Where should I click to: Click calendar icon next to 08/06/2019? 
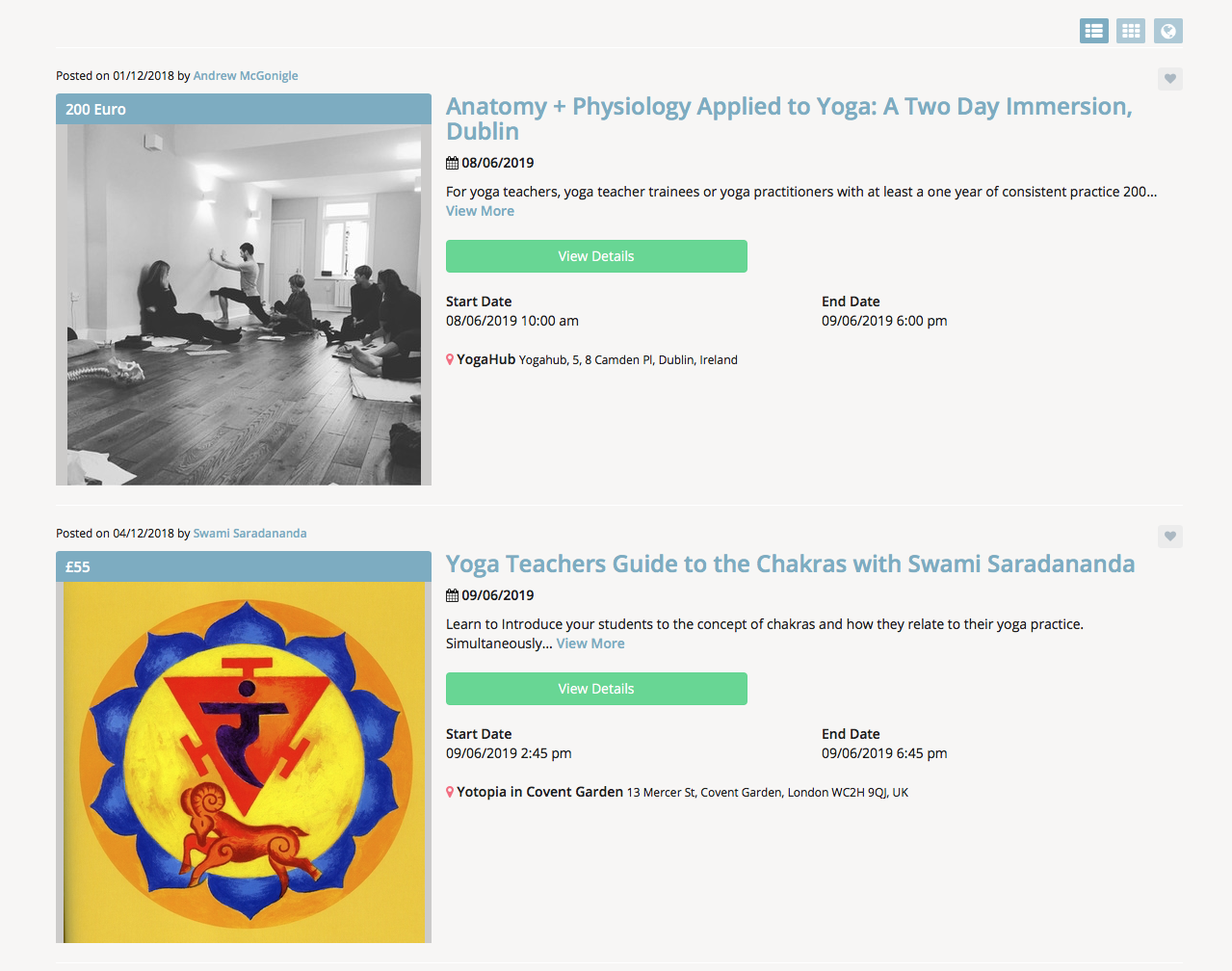click(452, 163)
